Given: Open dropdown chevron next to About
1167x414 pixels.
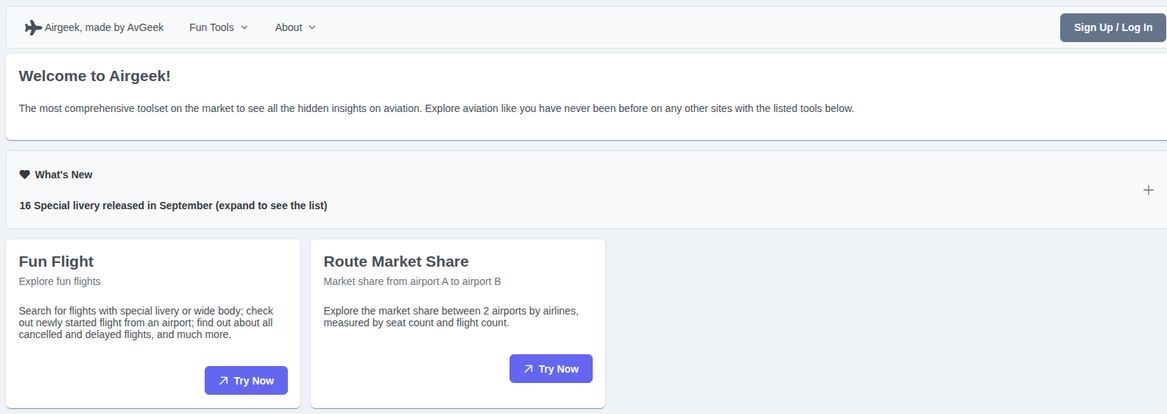Looking at the screenshot, I should (x=312, y=28).
